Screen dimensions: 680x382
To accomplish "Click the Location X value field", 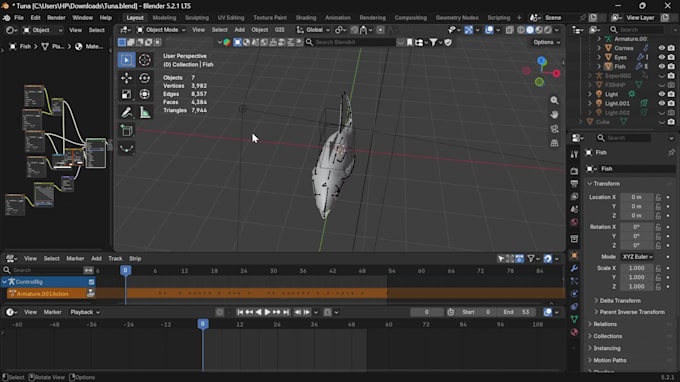I will coord(636,197).
